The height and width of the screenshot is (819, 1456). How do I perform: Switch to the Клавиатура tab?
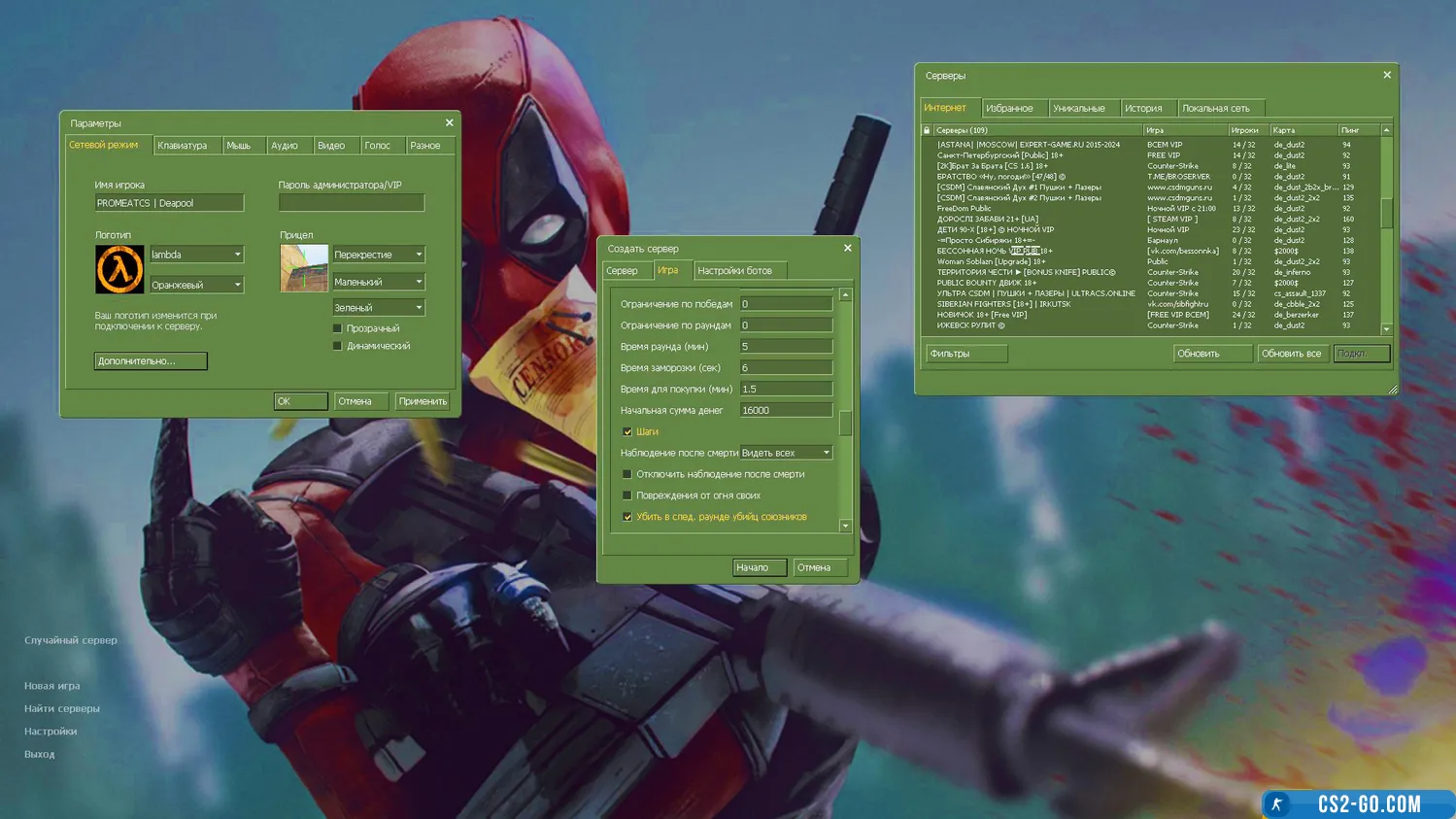pos(183,146)
